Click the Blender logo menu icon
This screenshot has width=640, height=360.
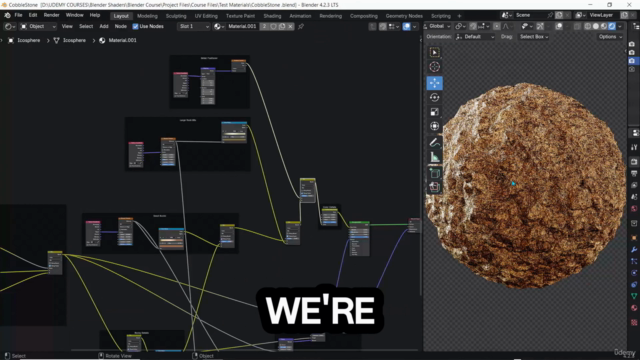(7, 15)
